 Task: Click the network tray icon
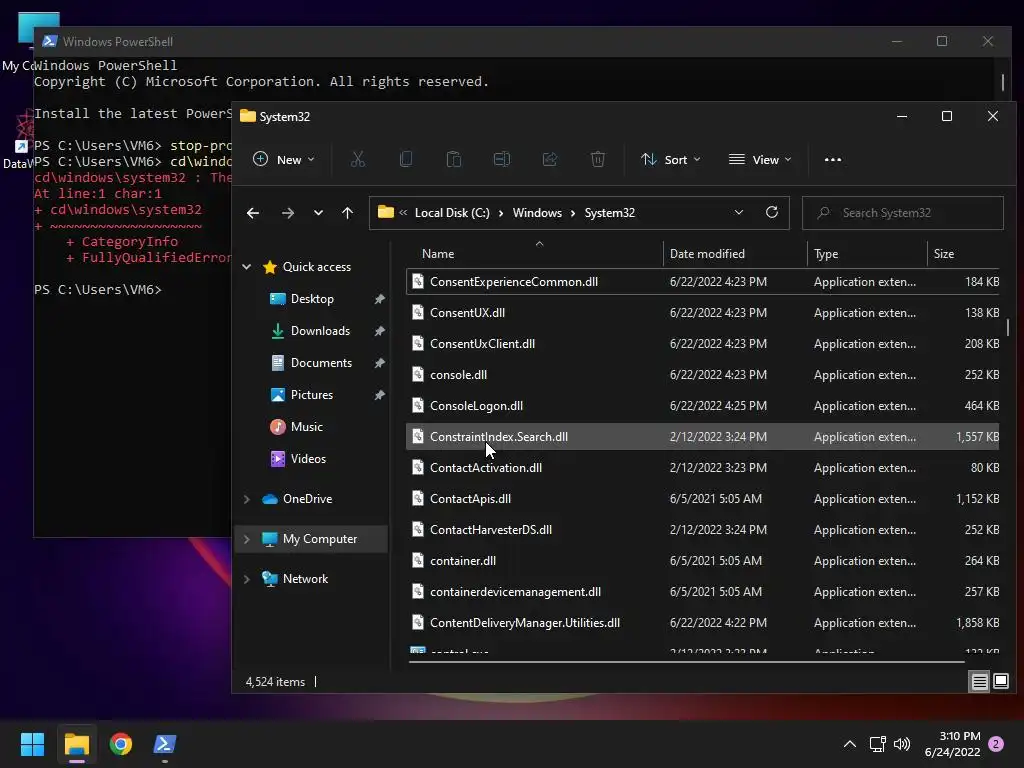[878, 744]
